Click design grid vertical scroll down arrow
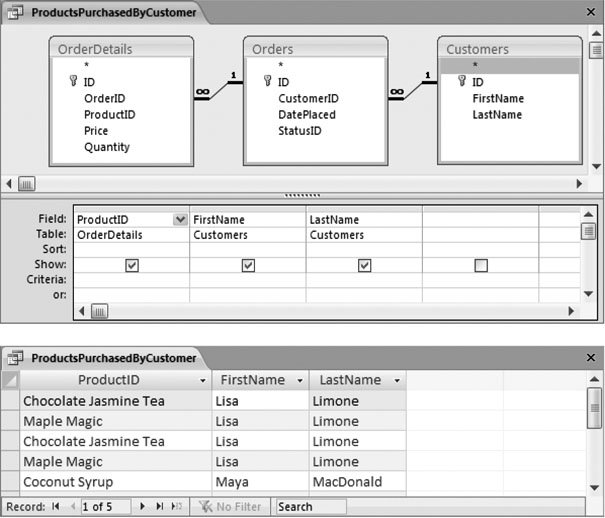The width and height of the screenshot is (605, 518). tap(588, 294)
